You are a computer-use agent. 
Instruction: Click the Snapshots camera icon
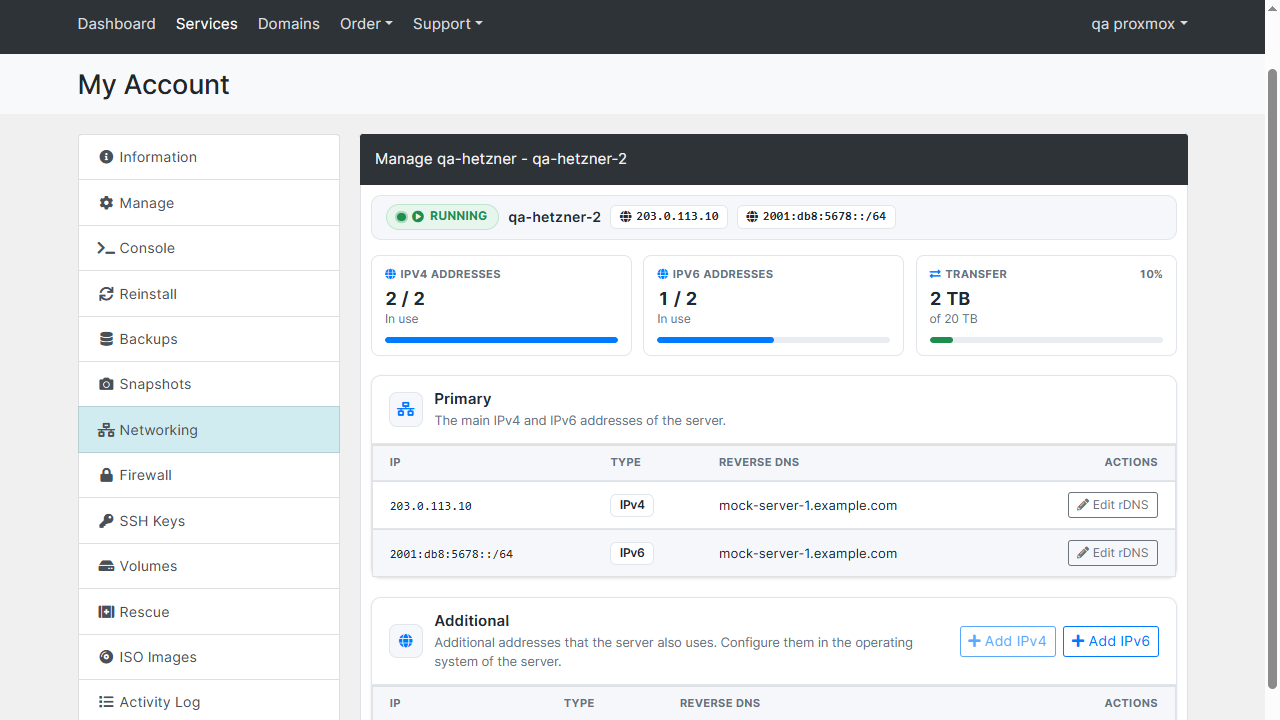tap(106, 384)
